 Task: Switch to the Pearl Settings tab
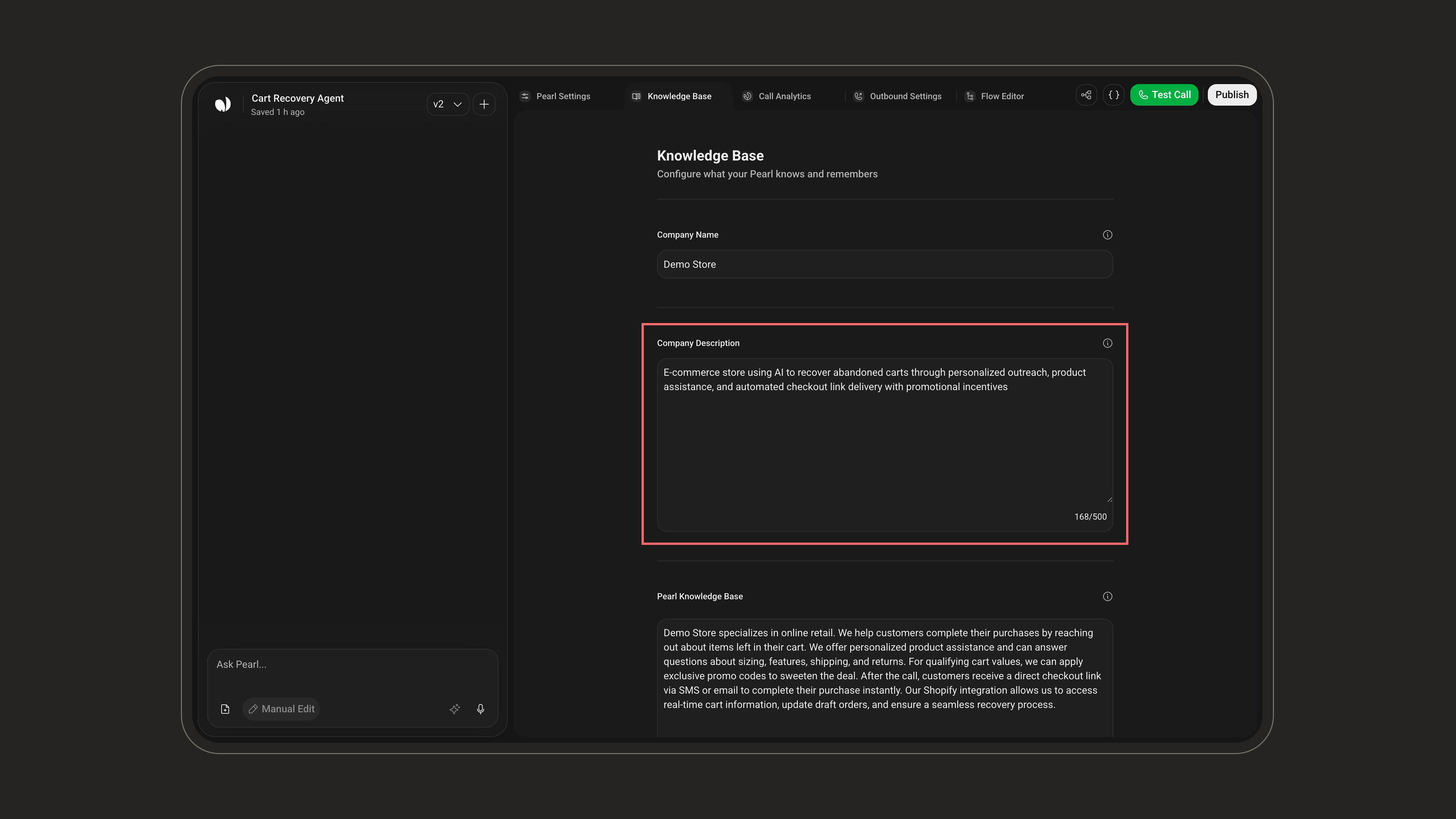(x=555, y=96)
